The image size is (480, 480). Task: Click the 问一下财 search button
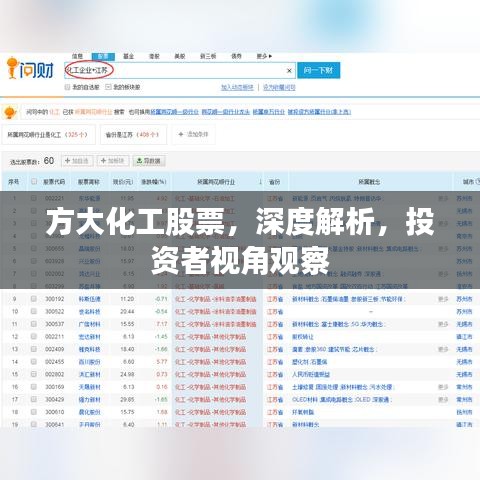coord(319,70)
